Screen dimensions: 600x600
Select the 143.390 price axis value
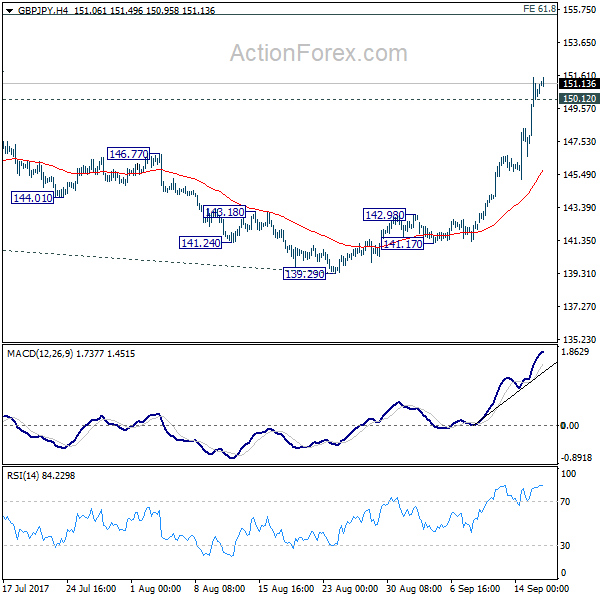(x=579, y=207)
